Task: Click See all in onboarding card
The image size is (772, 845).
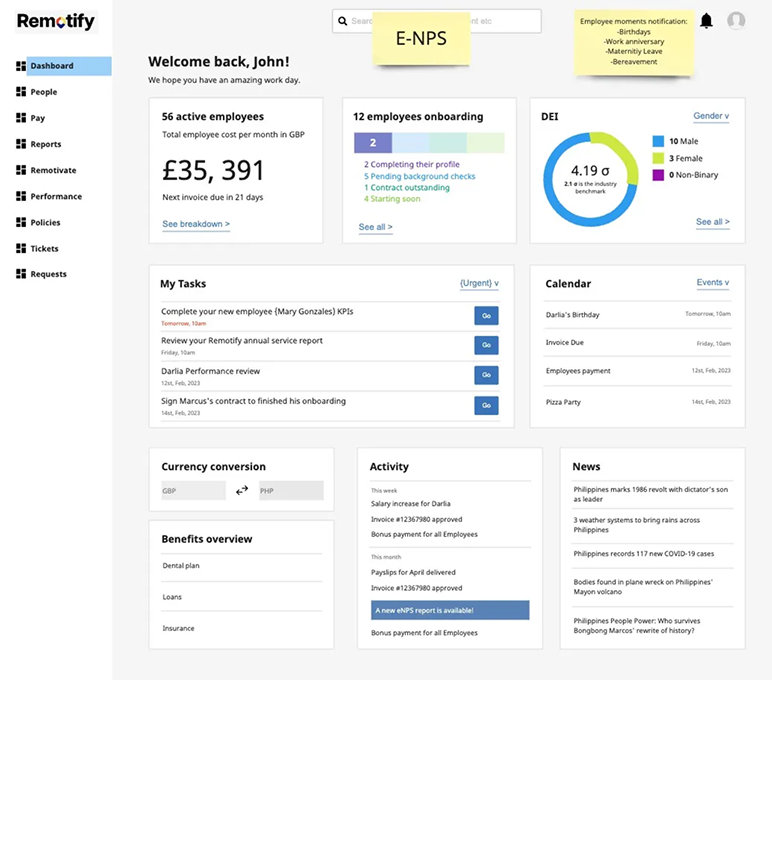Action: 375,227
